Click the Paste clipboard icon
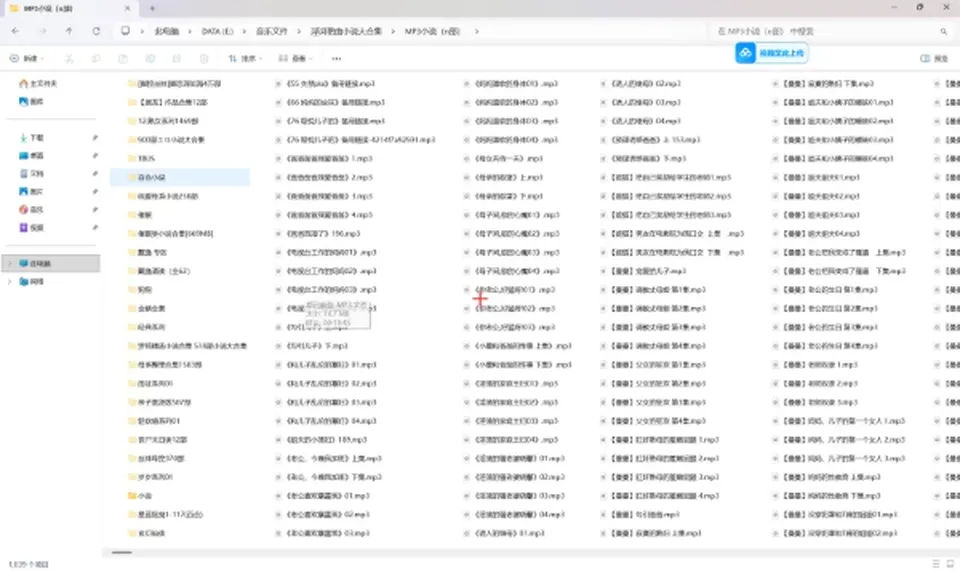The width and height of the screenshot is (960, 571). point(123,59)
